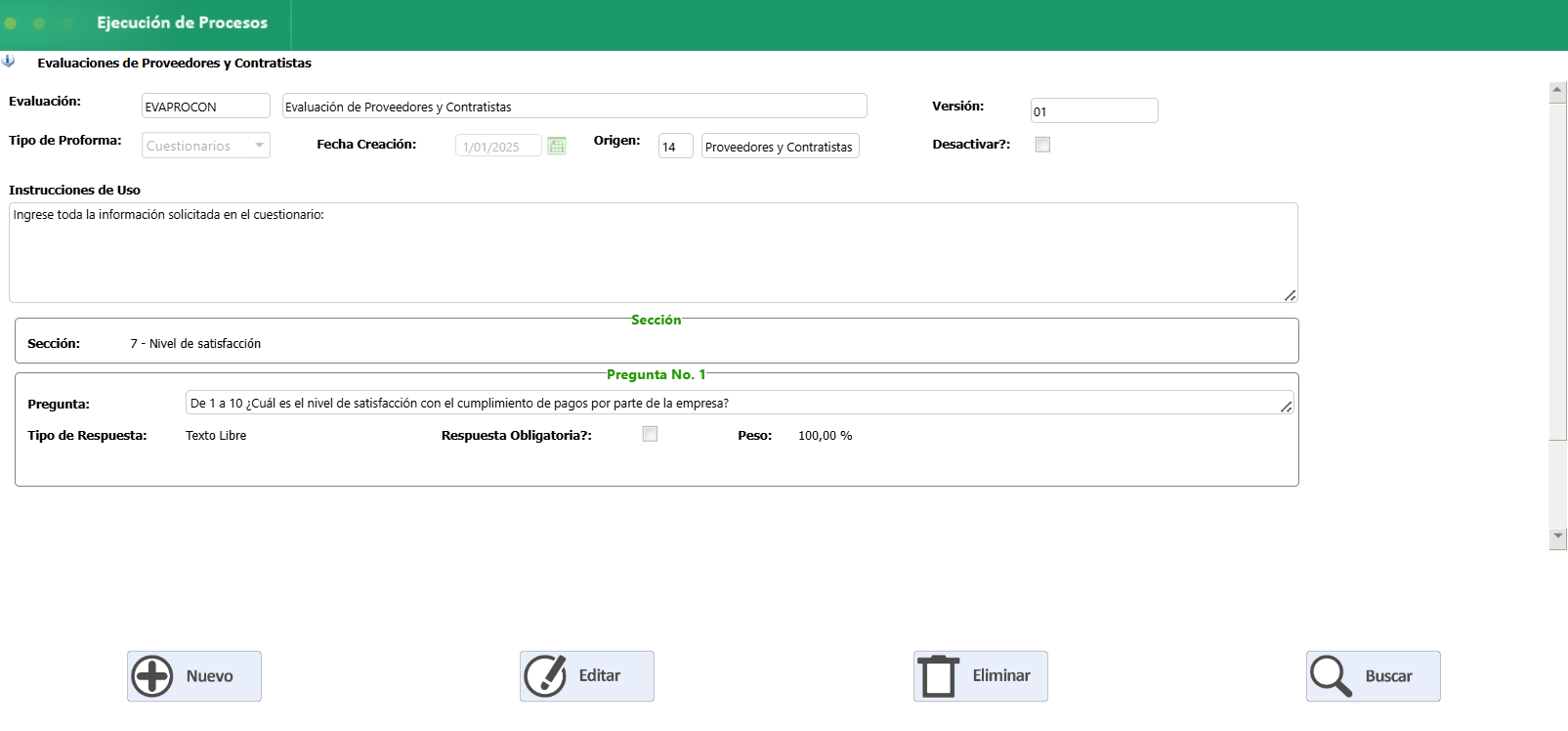1568x731 pixels.
Task: Click the resize grip of the Pregunta field
Action: pyautogui.click(x=1287, y=407)
